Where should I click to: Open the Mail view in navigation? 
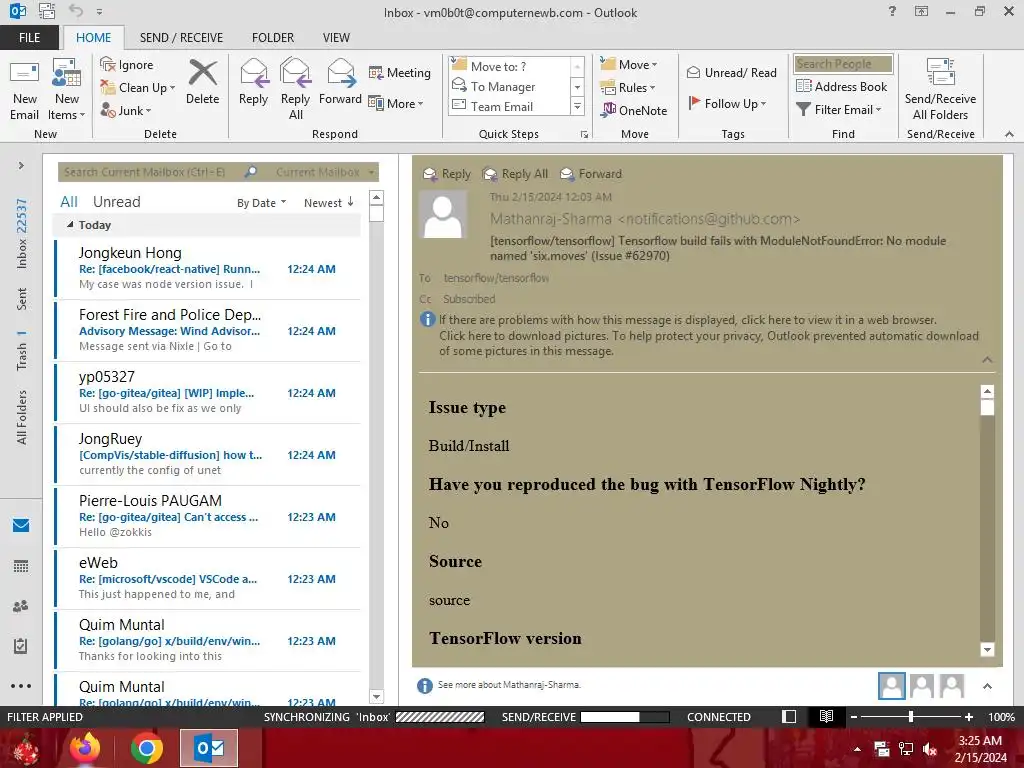coord(21,525)
